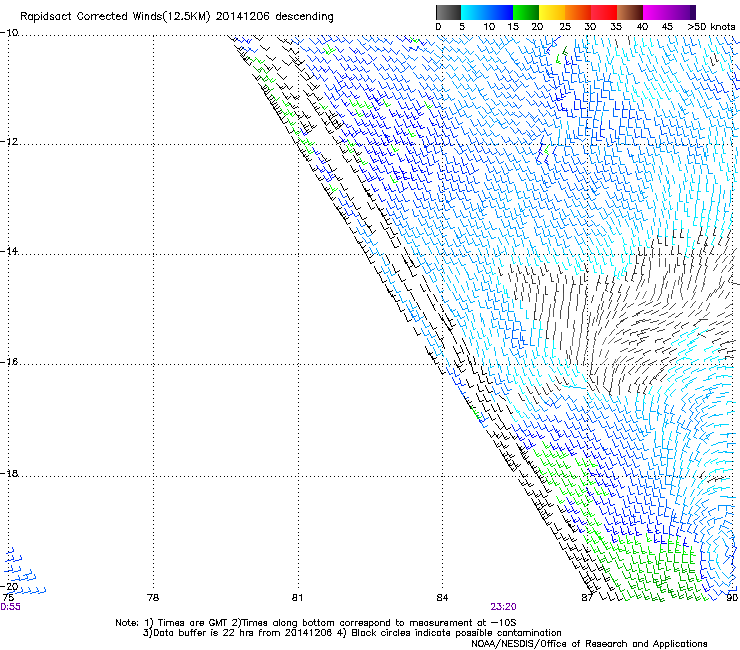The height and width of the screenshot is (650, 740).
Task: Click the purple time stamp '23:20'
Action: click(x=503, y=607)
